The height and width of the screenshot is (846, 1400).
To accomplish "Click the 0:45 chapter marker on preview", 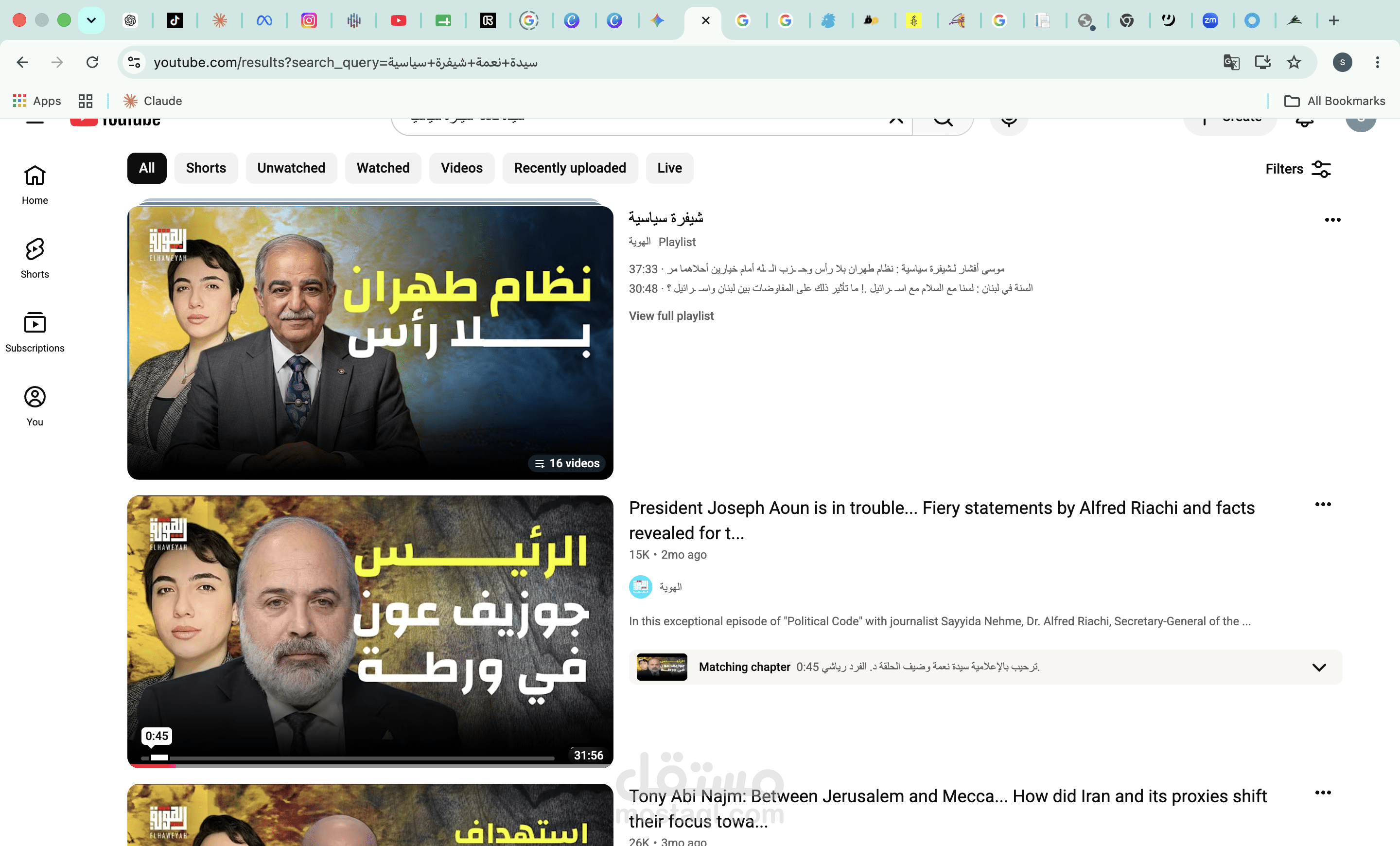I will (157, 736).
